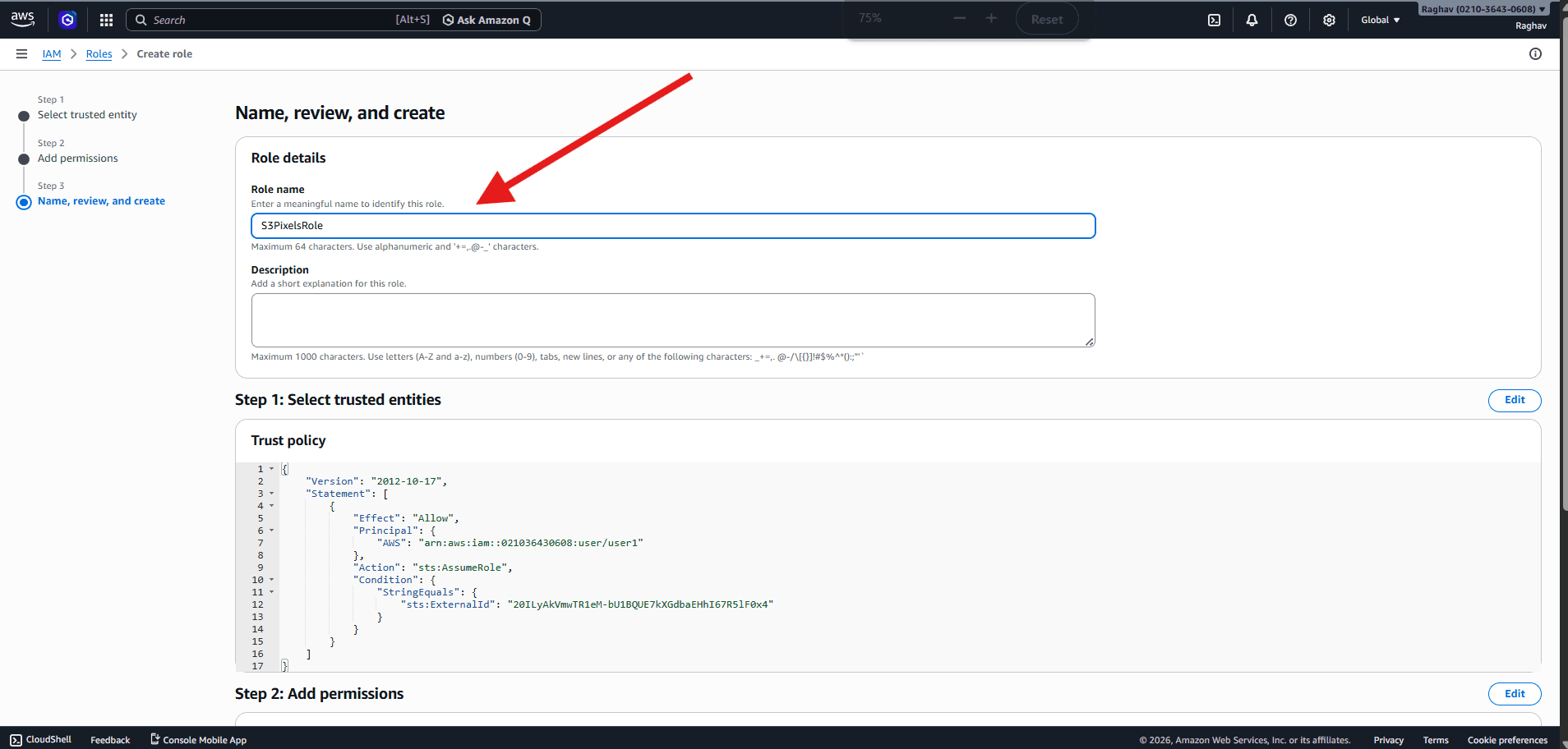Open the notifications bell
The image size is (1568, 749).
pyautogui.click(x=1252, y=20)
